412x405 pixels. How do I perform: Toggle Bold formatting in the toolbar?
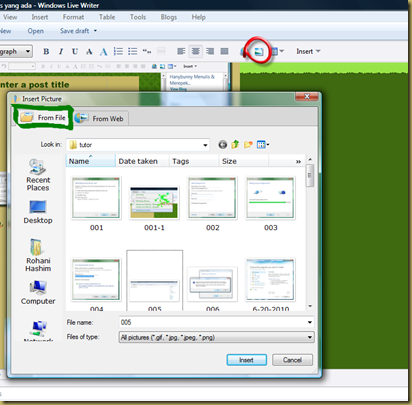(x=46, y=51)
